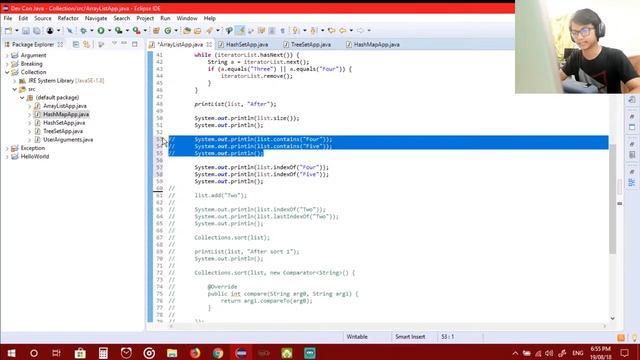Click the New Java Package icon
The height and width of the screenshot is (360, 640).
pyautogui.click(x=156, y=30)
